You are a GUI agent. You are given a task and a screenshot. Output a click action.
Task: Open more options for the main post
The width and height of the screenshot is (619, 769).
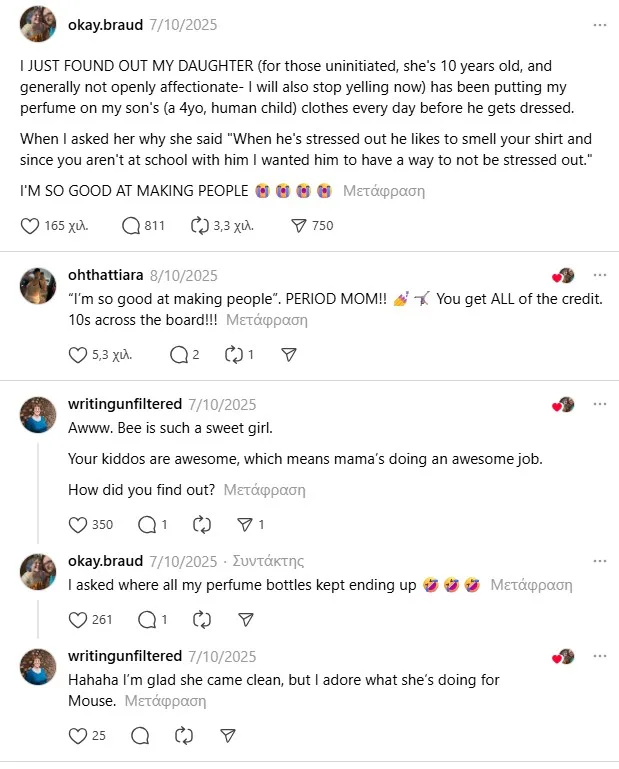(599, 24)
